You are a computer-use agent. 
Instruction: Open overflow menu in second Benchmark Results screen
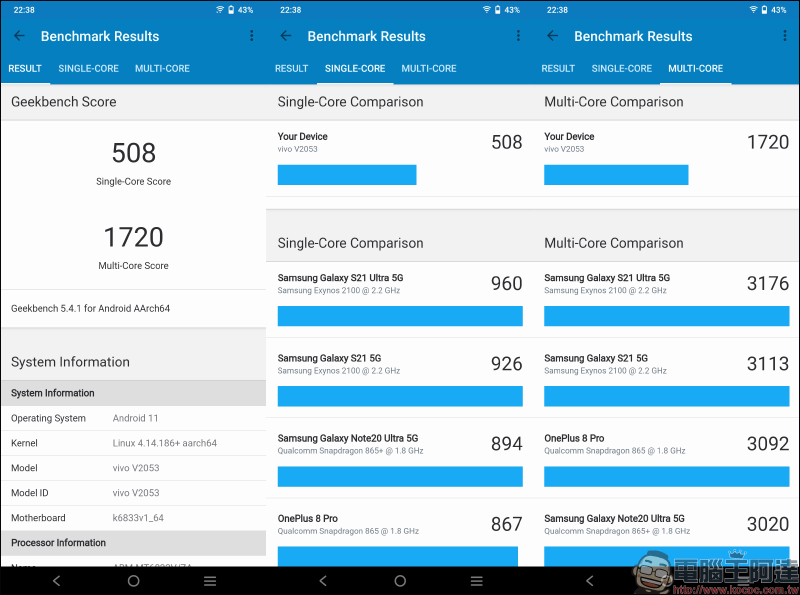518,36
